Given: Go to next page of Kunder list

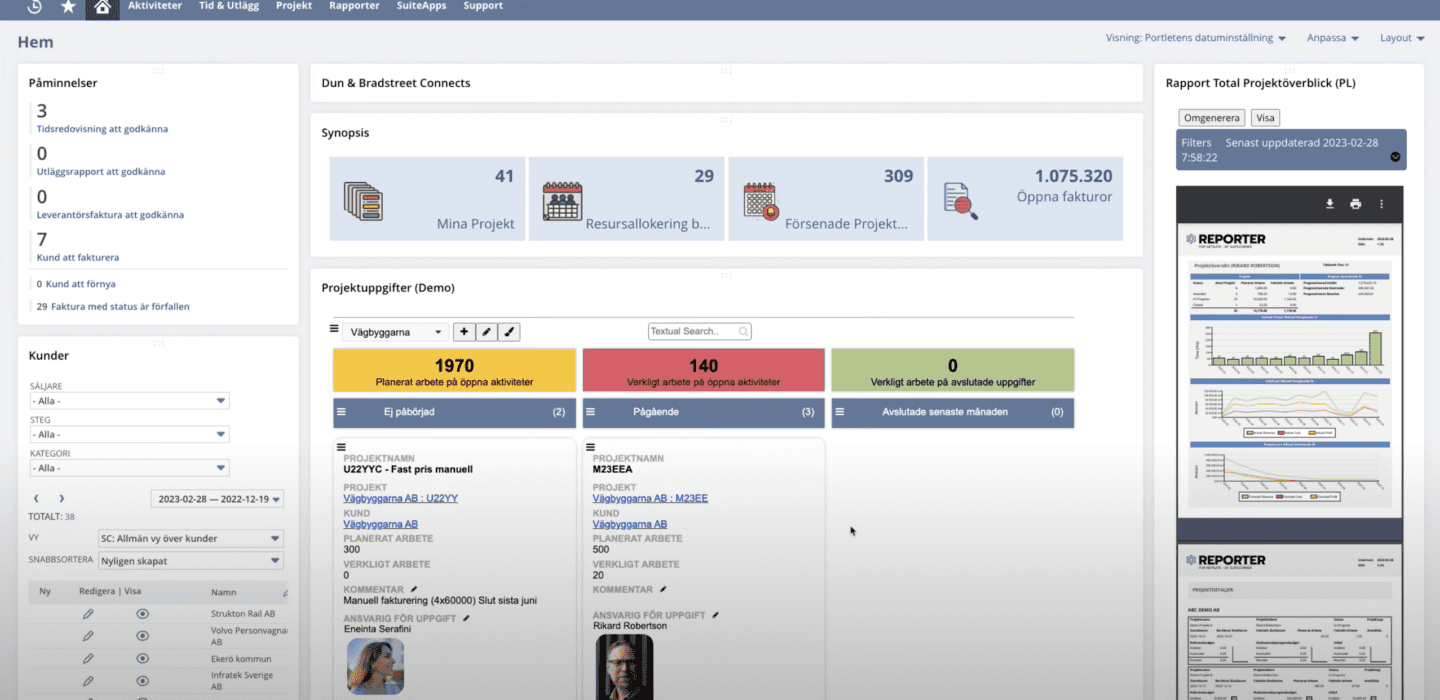Looking at the screenshot, I should pyautogui.click(x=61, y=498).
